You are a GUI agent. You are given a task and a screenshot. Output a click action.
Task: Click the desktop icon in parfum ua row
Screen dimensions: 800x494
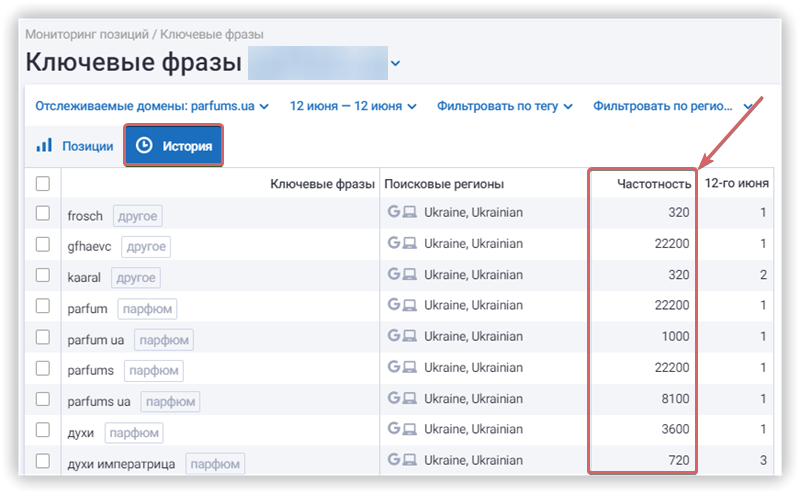409,336
